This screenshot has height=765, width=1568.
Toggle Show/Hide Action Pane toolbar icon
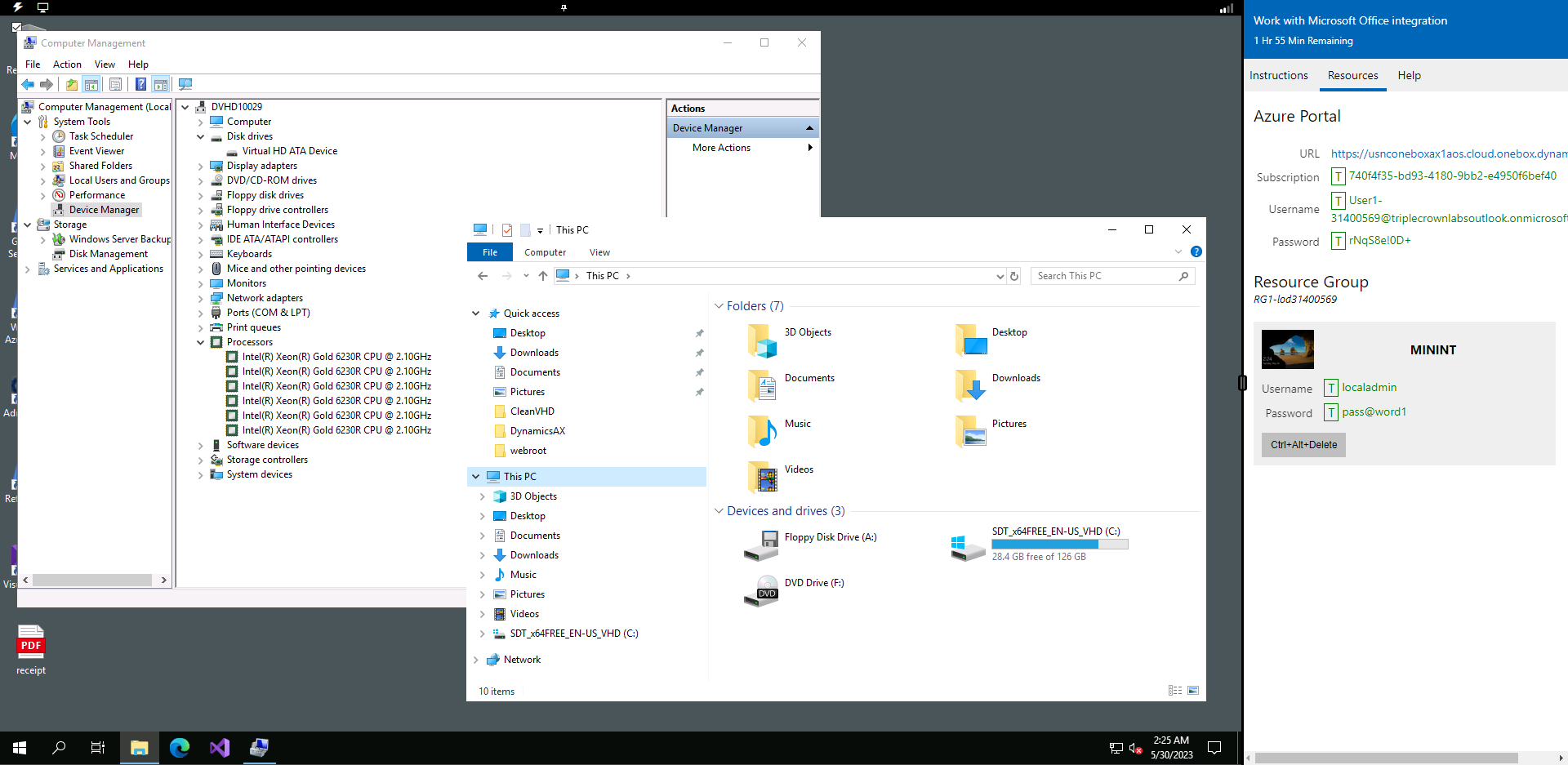pos(161,84)
